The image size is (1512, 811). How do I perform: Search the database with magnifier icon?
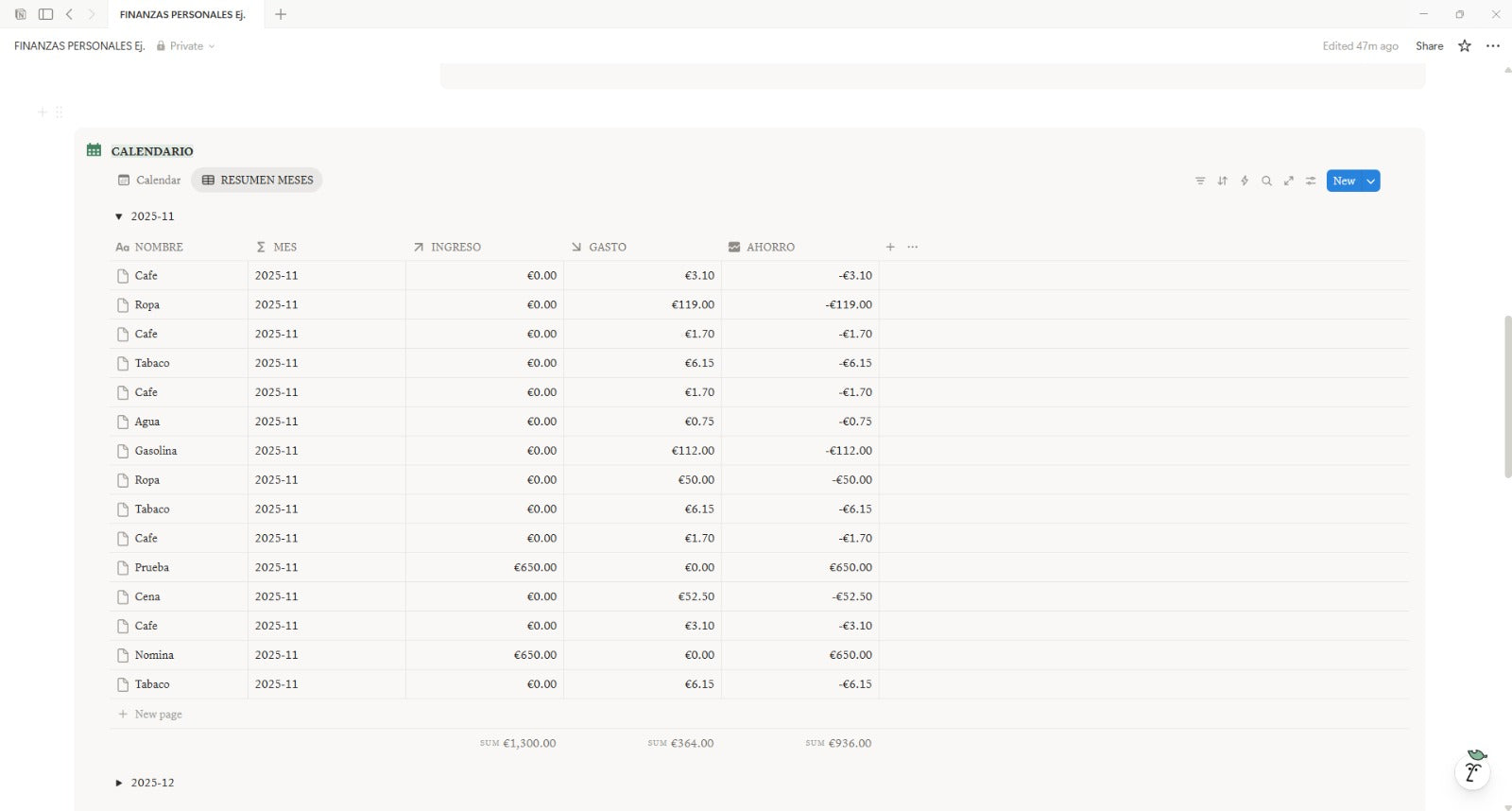1266,181
